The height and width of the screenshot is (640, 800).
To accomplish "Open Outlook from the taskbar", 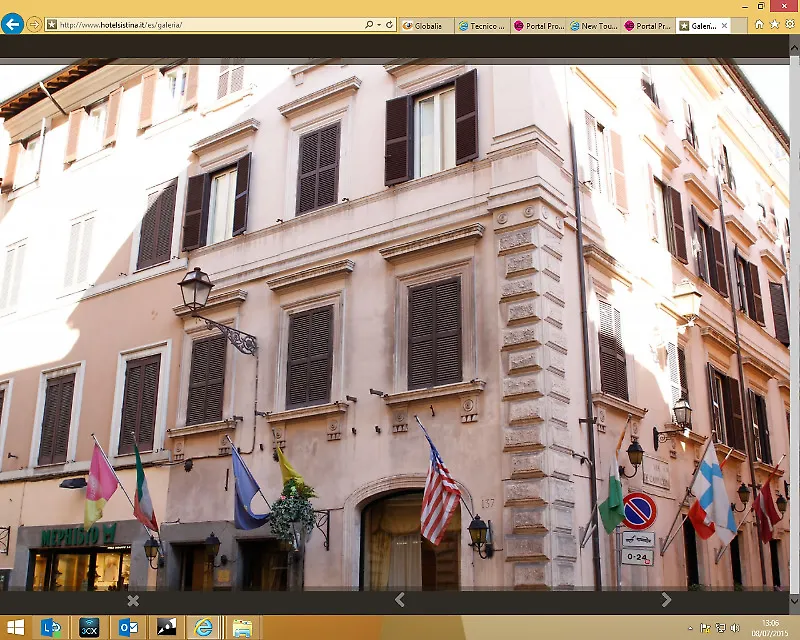I will [128, 628].
